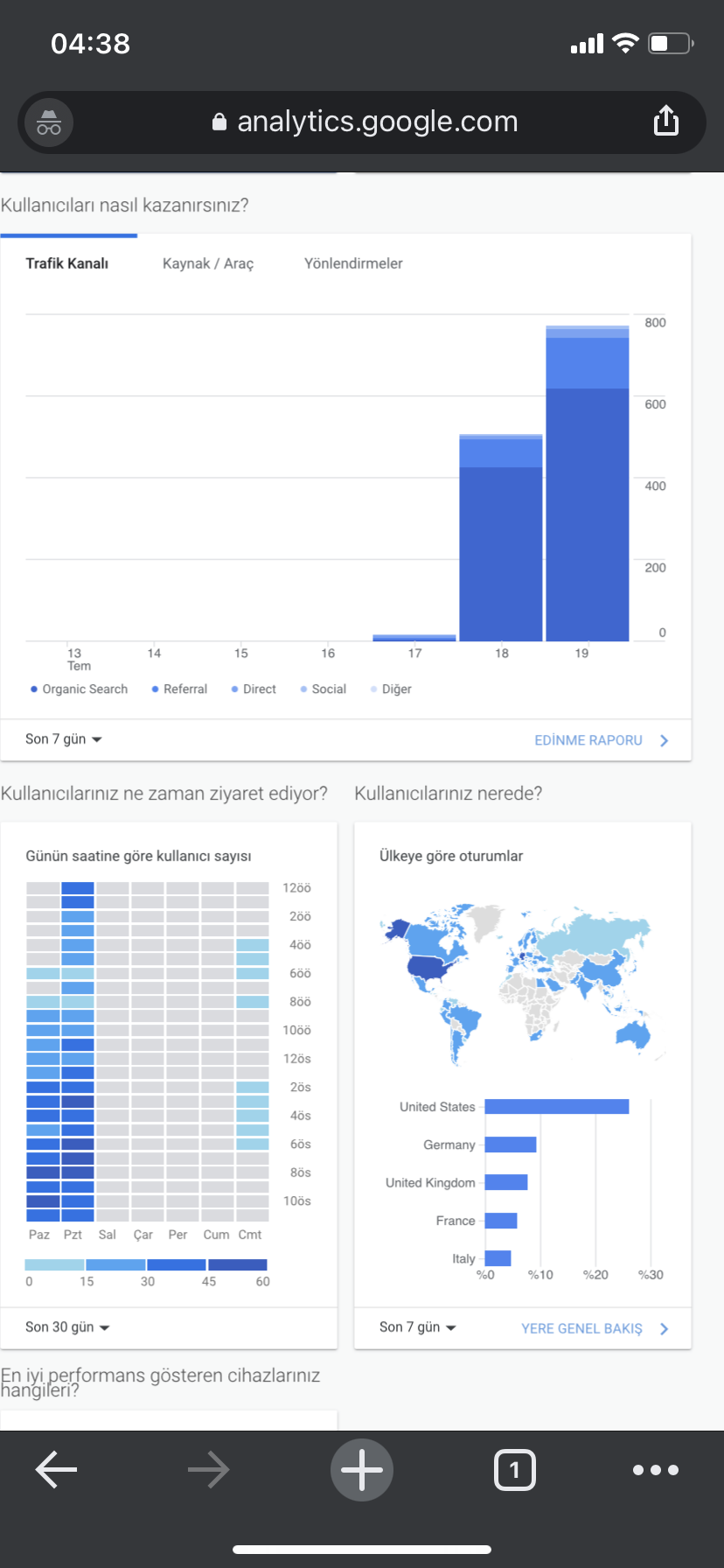Open the Son 30 gün dropdown
The height and width of the screenshot is (1568, 724).
point(67,1327)
